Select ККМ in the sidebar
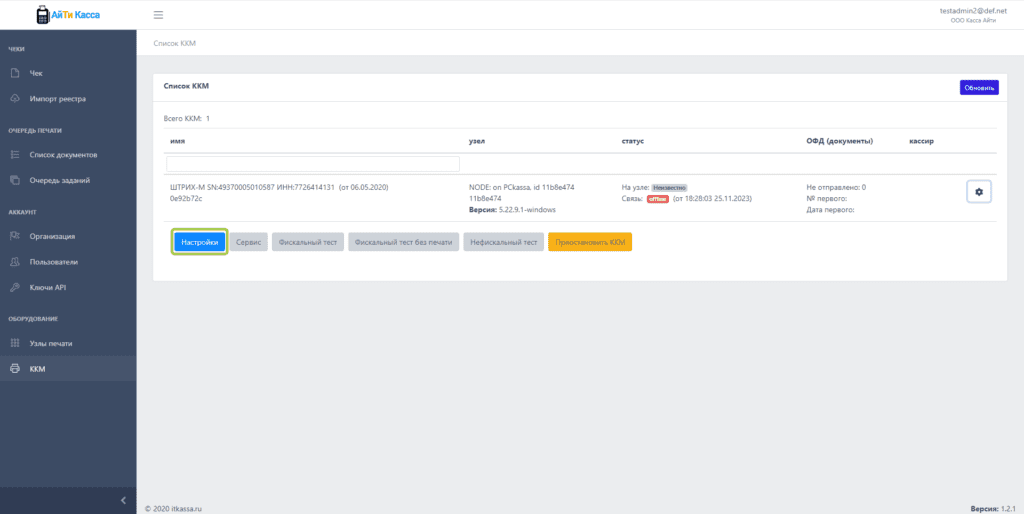The width and height of the screenshot is (1024, 514). point(68,369)
